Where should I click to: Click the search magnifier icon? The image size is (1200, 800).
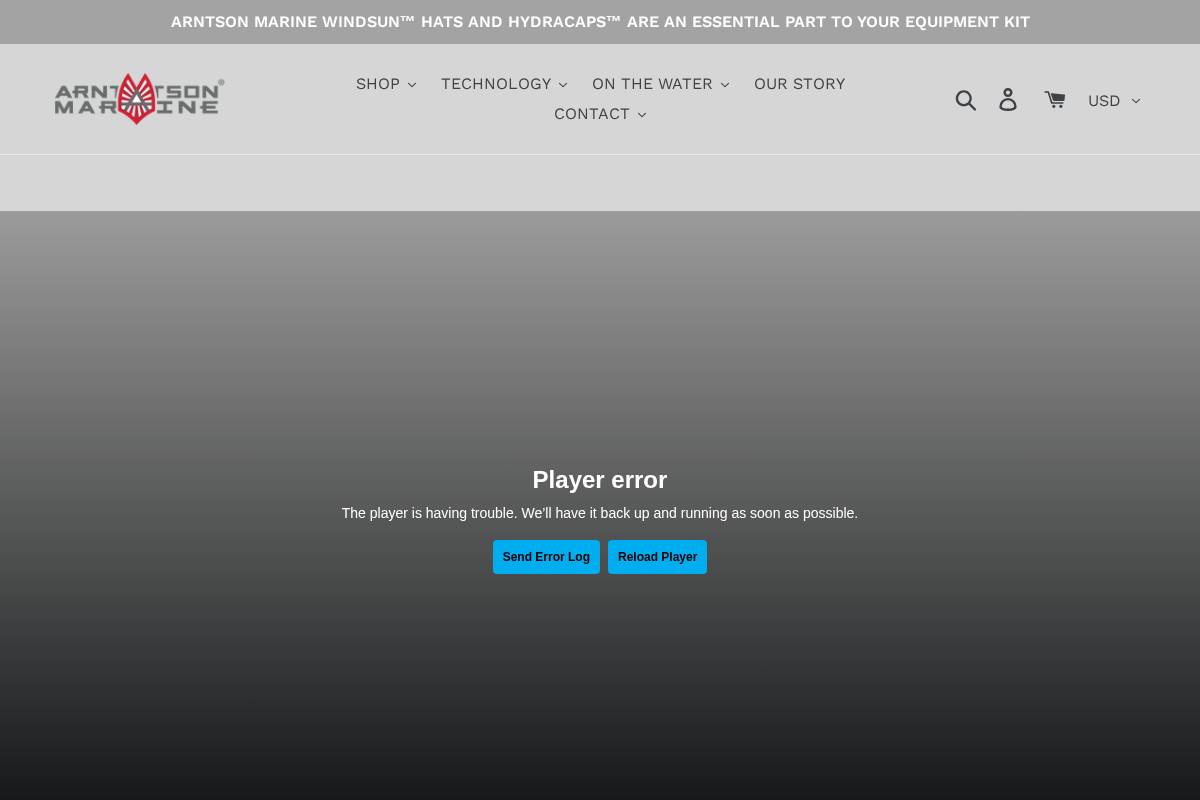(966, 99)
